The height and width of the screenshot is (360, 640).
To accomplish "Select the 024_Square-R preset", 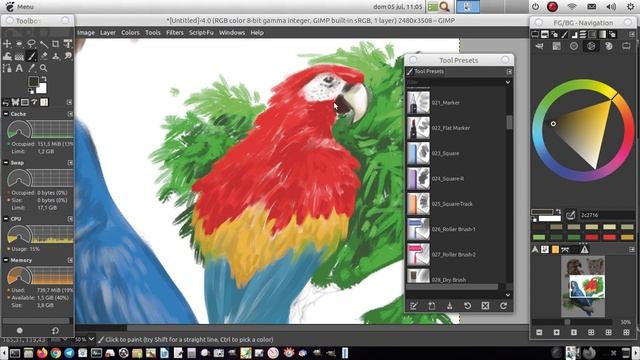I will tap(456, 178).
